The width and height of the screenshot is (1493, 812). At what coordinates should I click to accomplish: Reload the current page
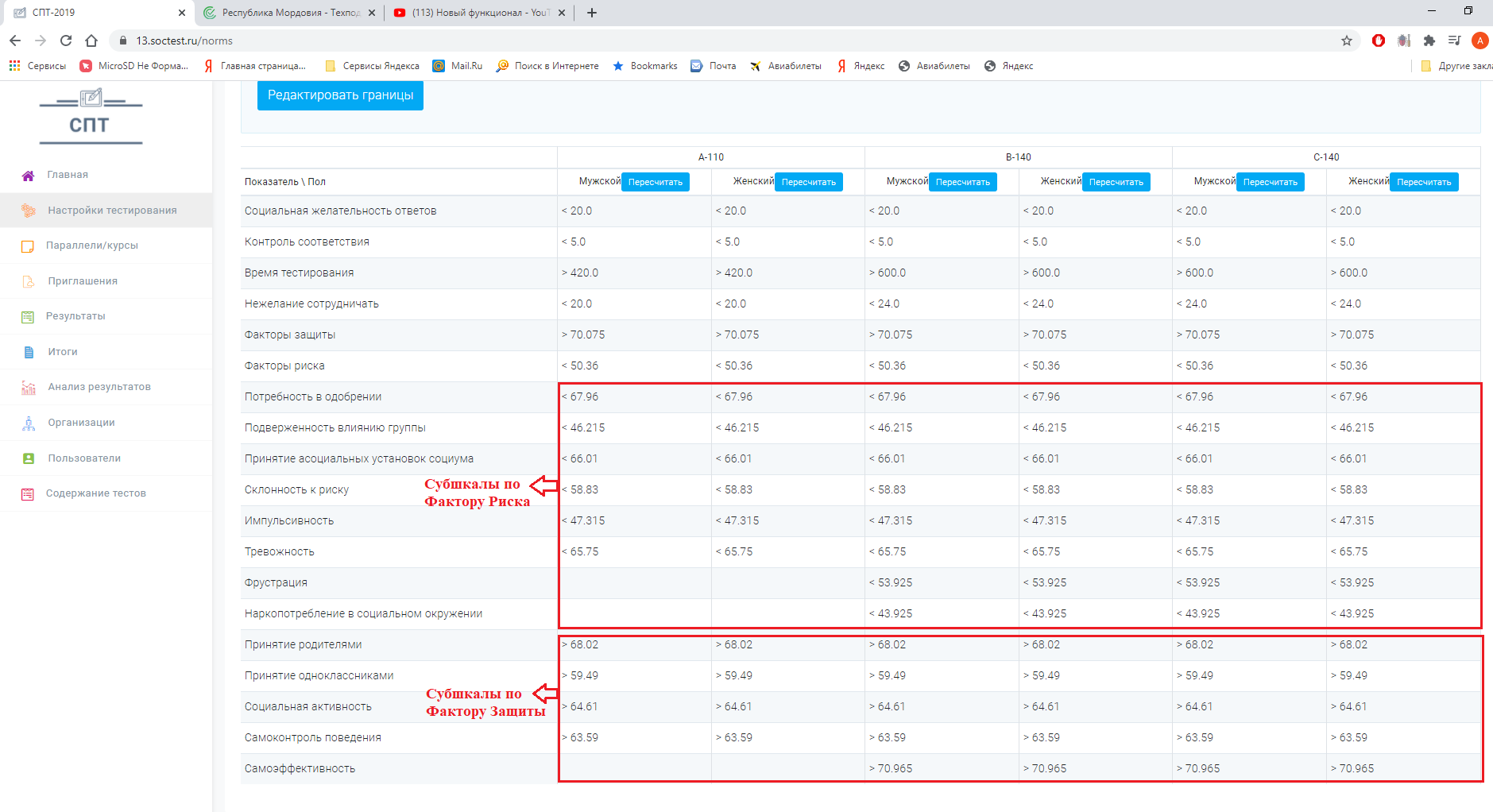(x=66, y=41)
